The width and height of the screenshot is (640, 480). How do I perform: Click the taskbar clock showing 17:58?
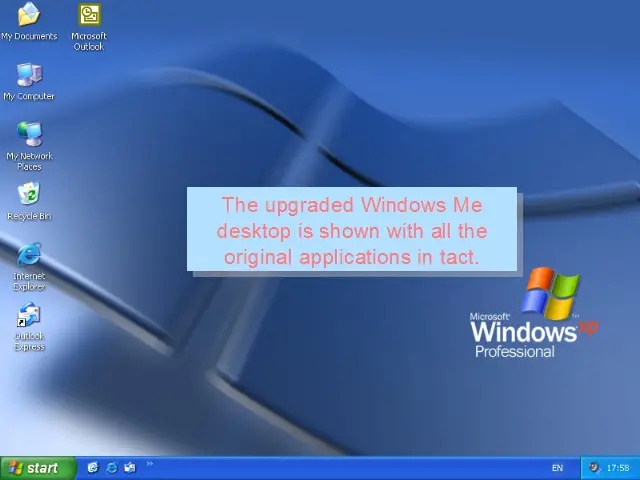tap(618, 468)
